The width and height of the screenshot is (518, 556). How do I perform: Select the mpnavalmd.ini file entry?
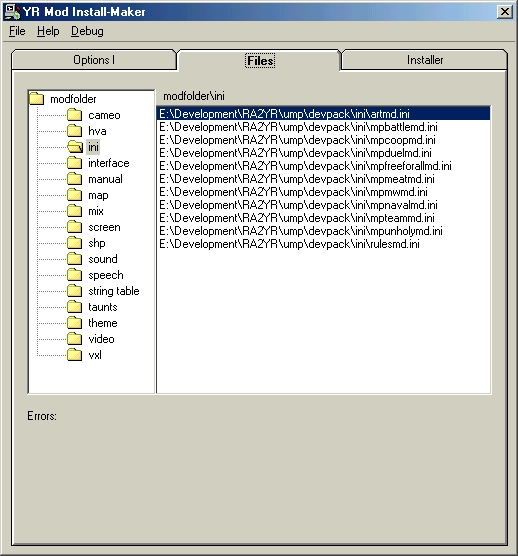(323, 205)
